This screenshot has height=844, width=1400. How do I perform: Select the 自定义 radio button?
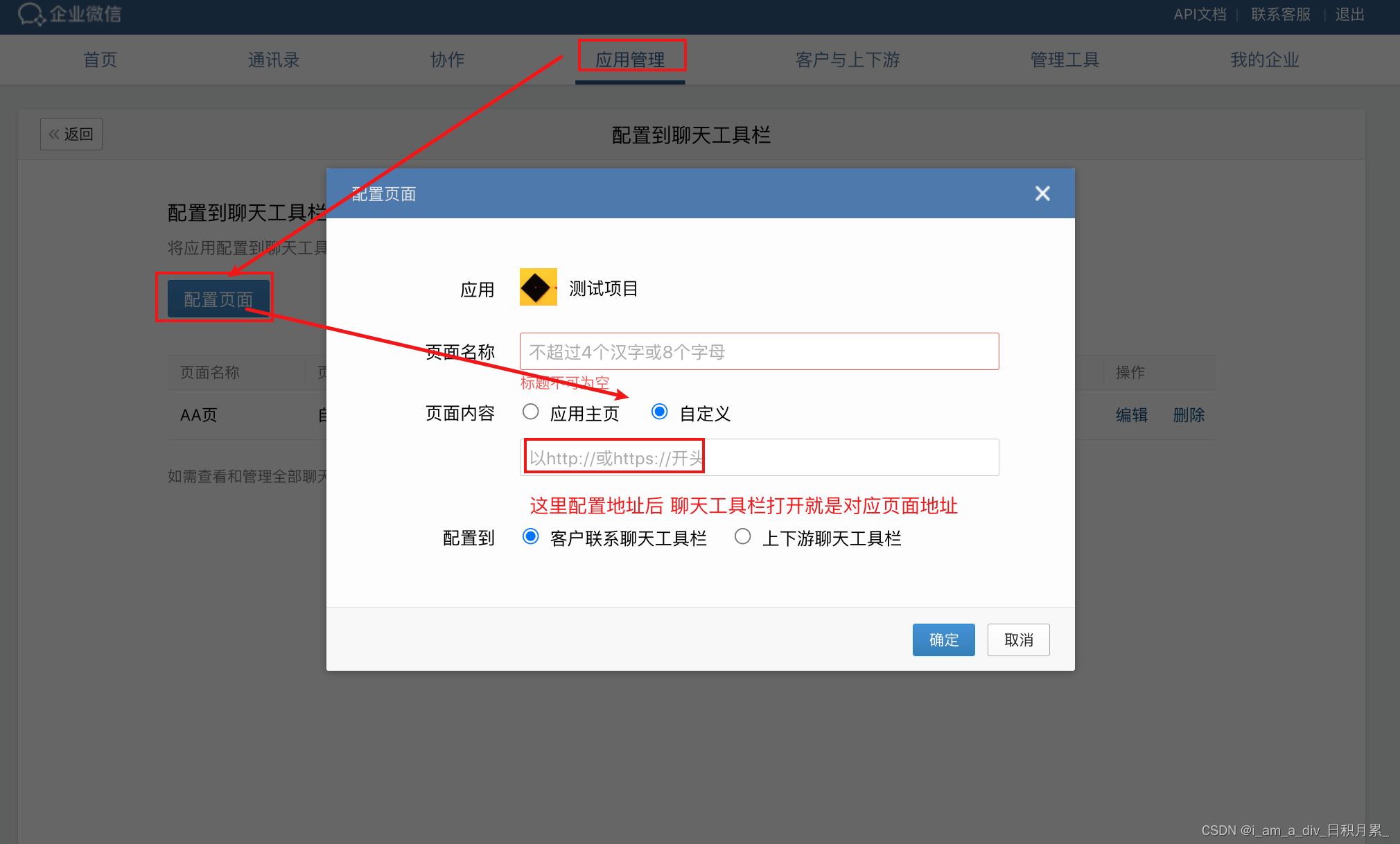click(660, 412)
